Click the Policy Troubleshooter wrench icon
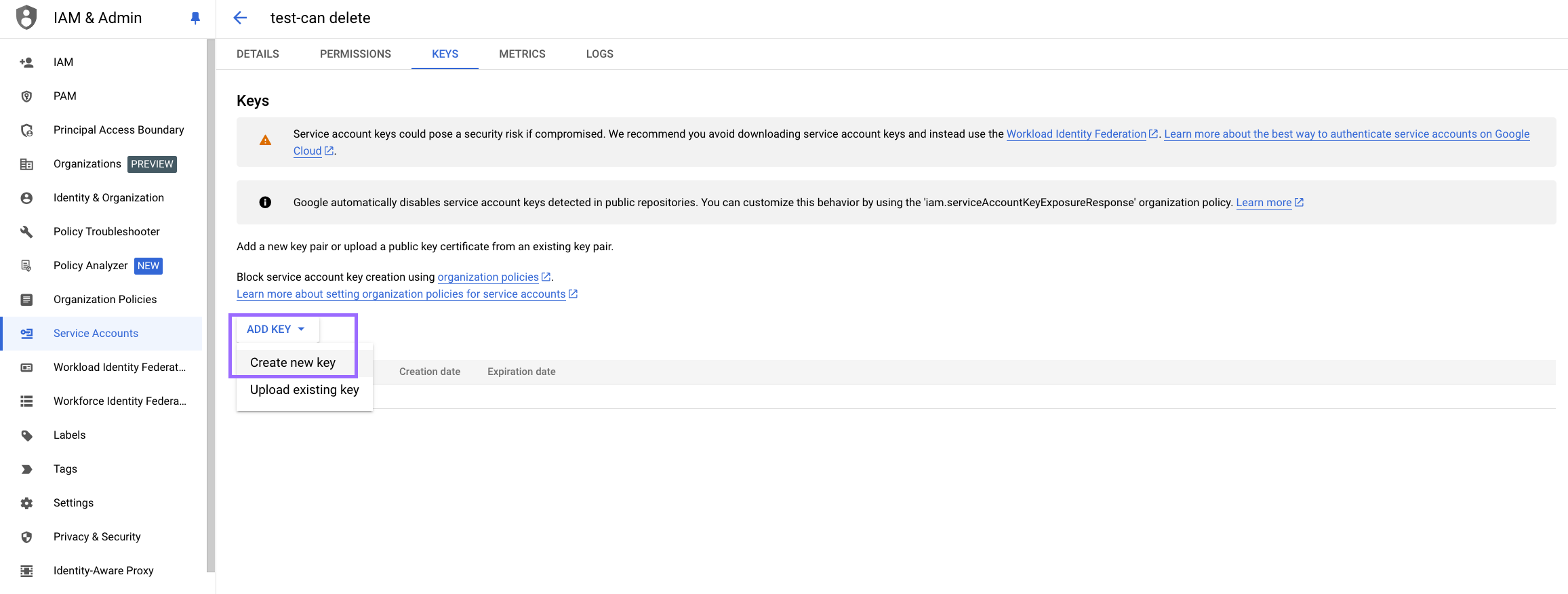This screenshot has width=1568, height=594. click(x=26, y=232)
